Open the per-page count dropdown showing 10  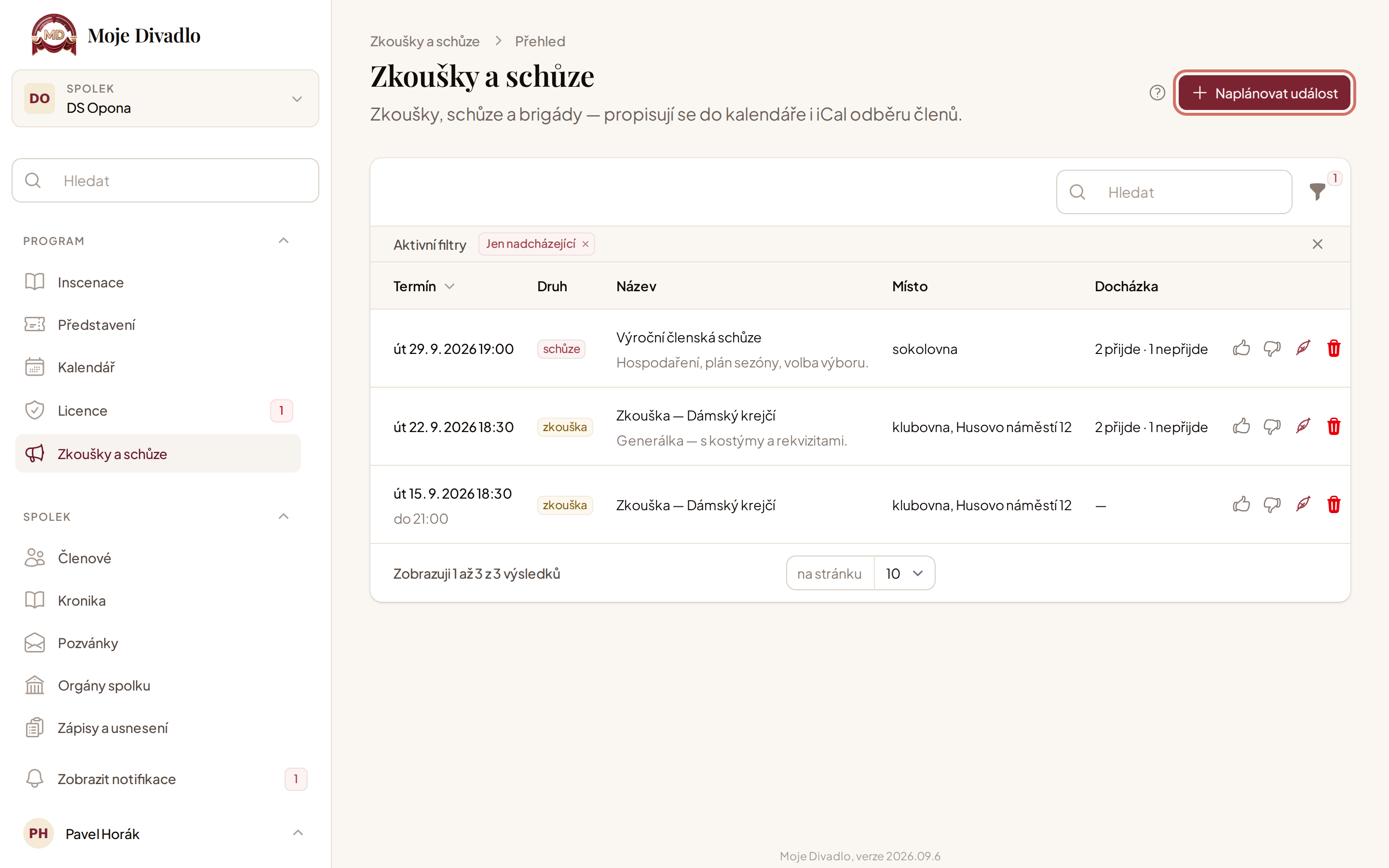pyautogui.click(x=904, y=573)
